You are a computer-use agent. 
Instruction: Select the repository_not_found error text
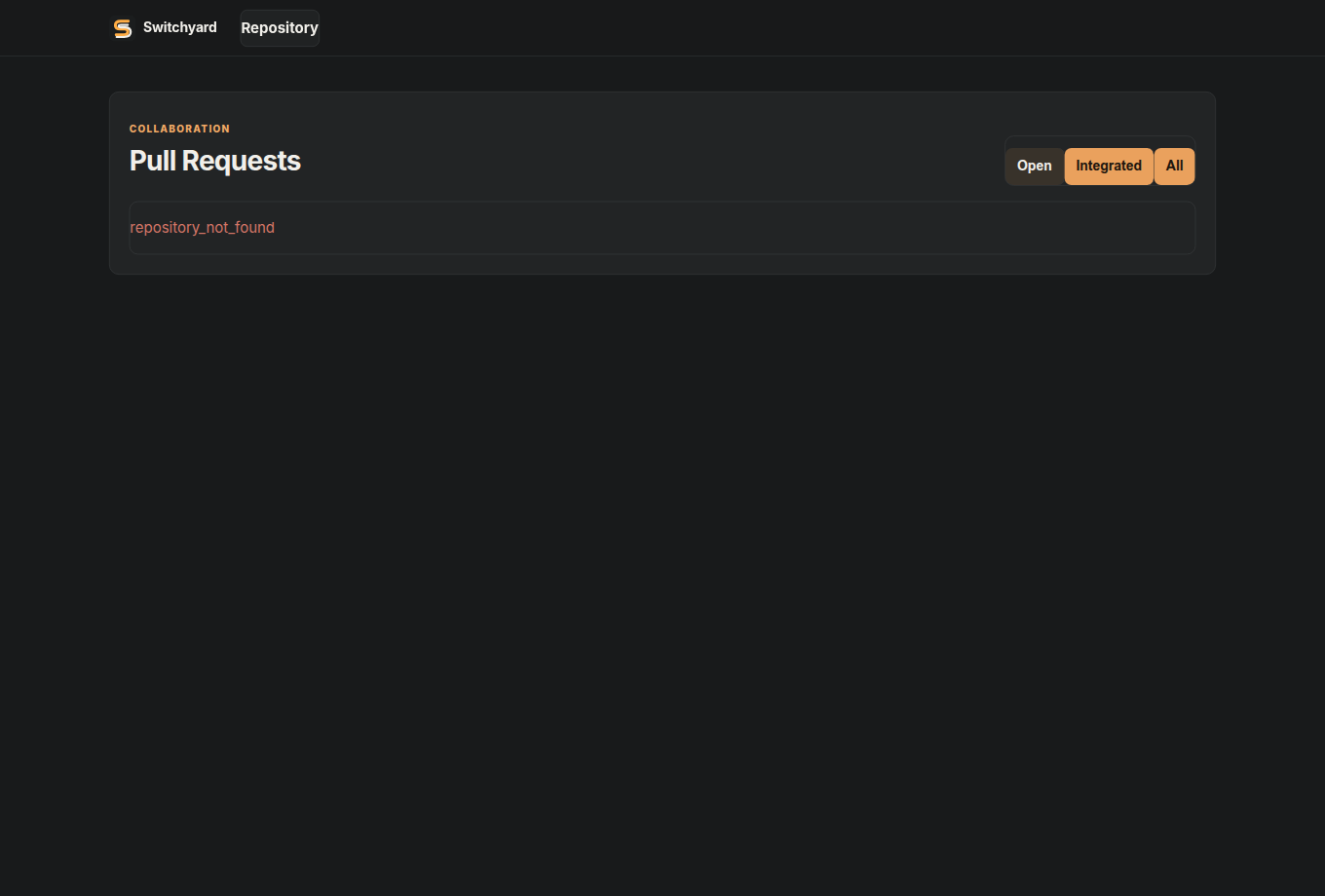click(203, 228)
